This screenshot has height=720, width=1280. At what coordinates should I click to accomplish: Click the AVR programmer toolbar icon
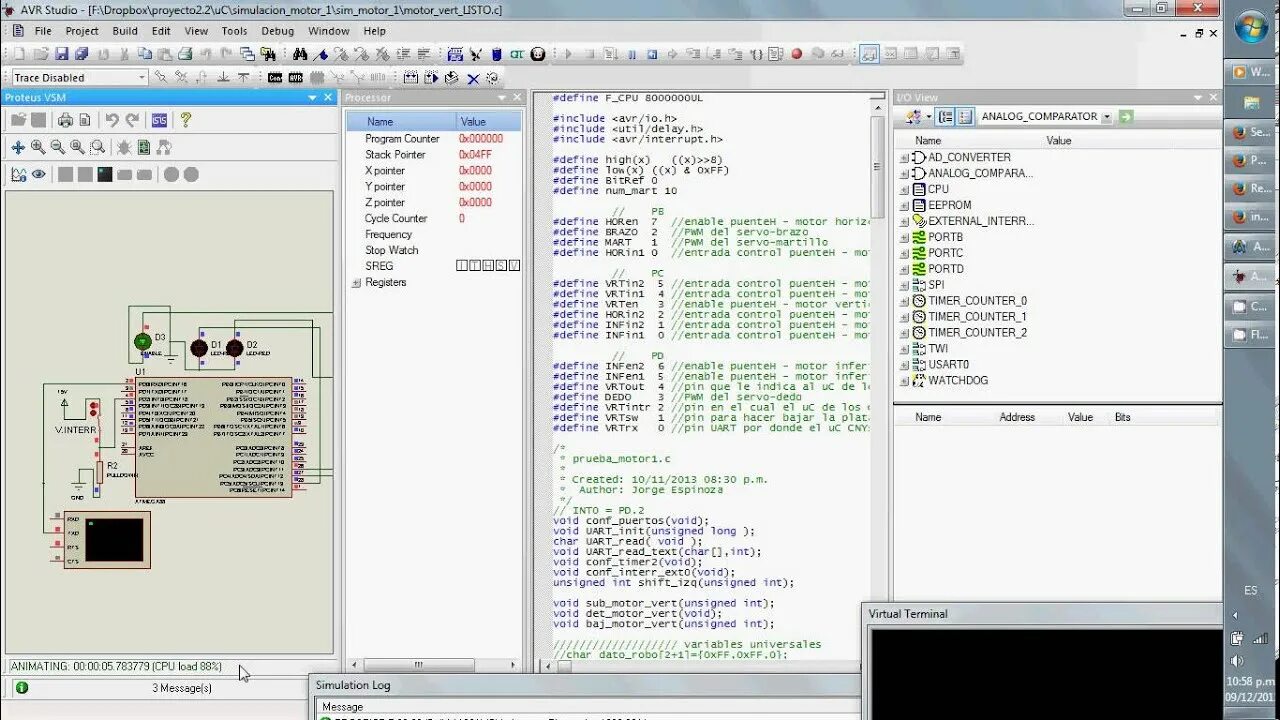click(x=296, y=77)
